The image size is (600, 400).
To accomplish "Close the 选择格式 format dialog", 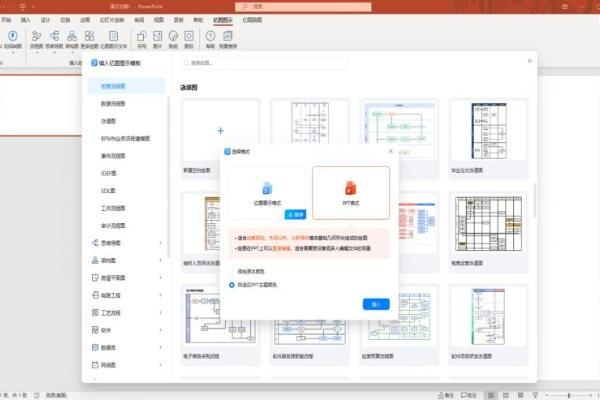I will pos(391,152).
